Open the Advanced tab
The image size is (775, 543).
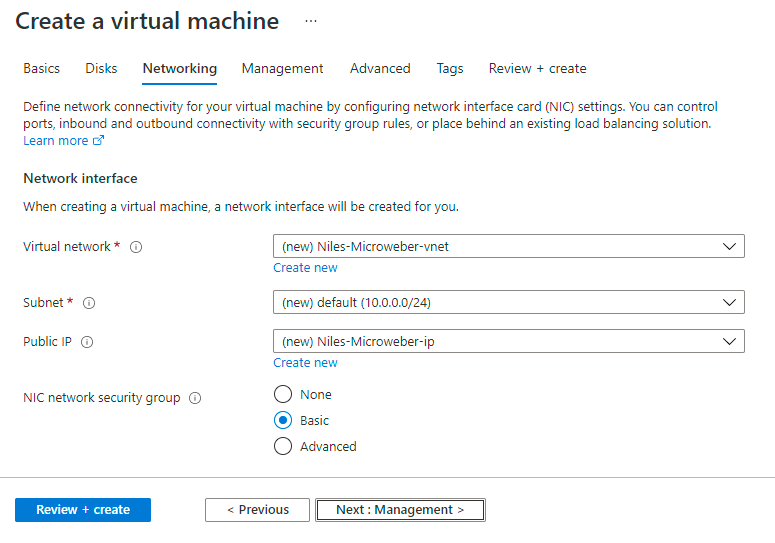pyautogui.click(x=380, y=69)
